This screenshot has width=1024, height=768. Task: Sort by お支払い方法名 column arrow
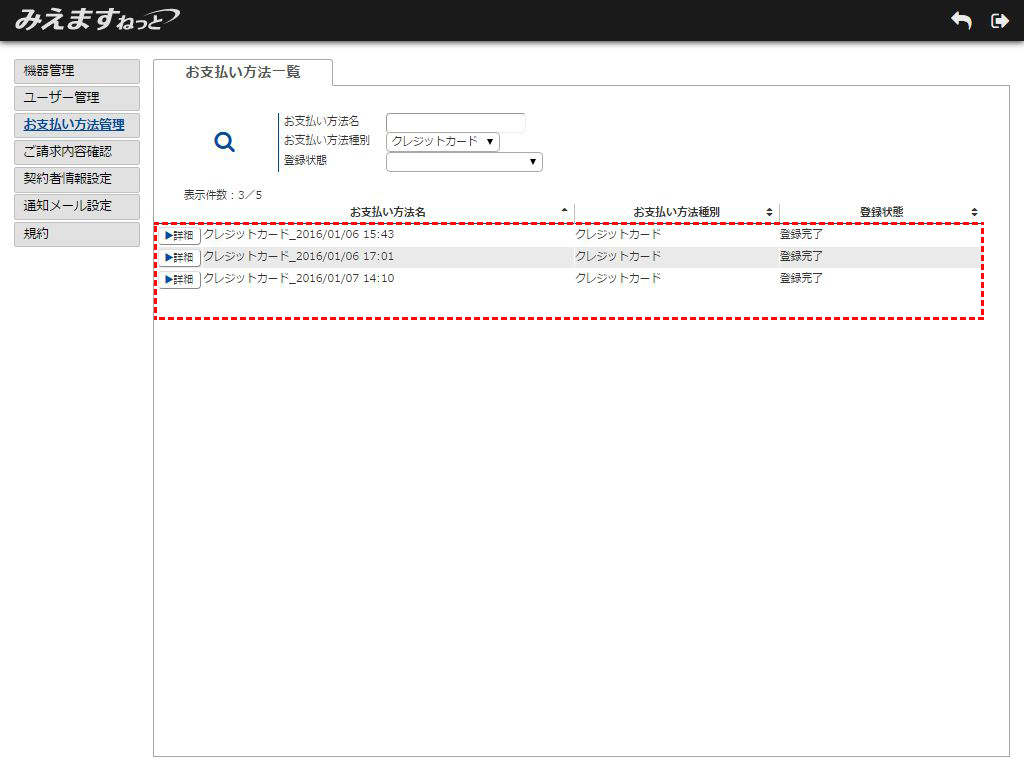pyautogui.click(x=565, y=211)
